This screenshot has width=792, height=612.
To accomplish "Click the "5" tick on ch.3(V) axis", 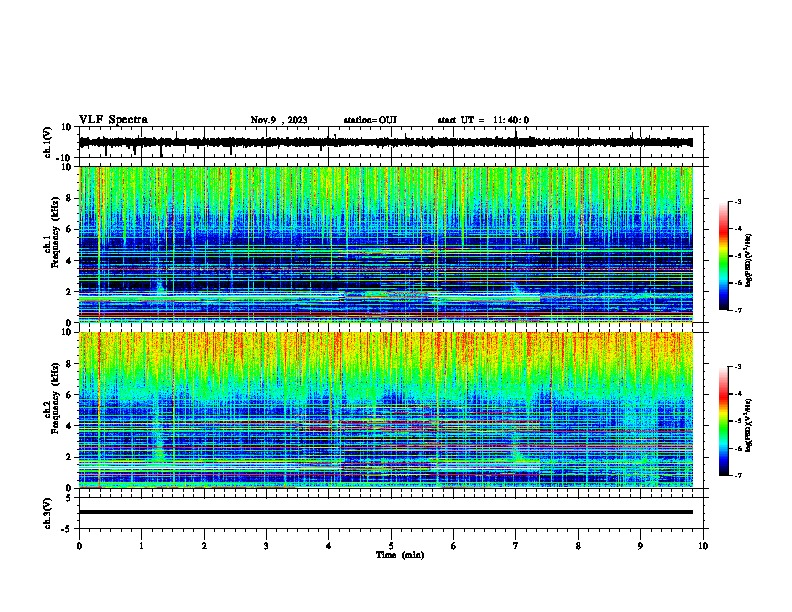I will [x=69, y=498].
